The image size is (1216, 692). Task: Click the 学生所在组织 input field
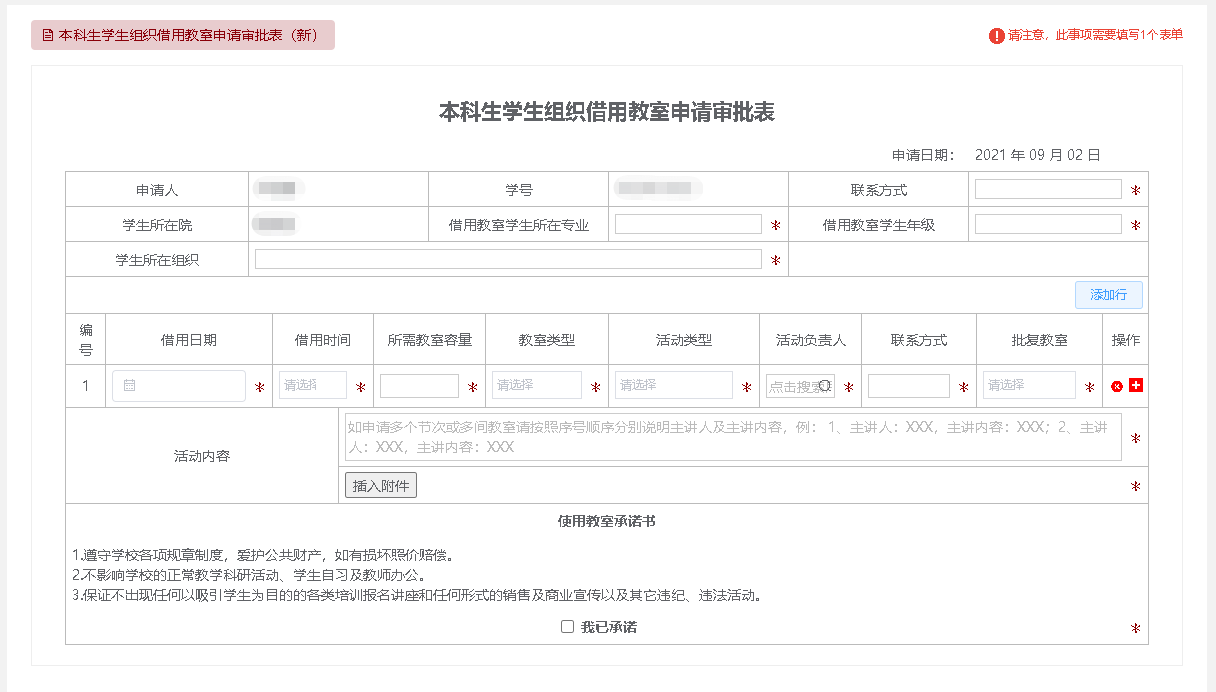pyautogui.click(x=508, y=260)
